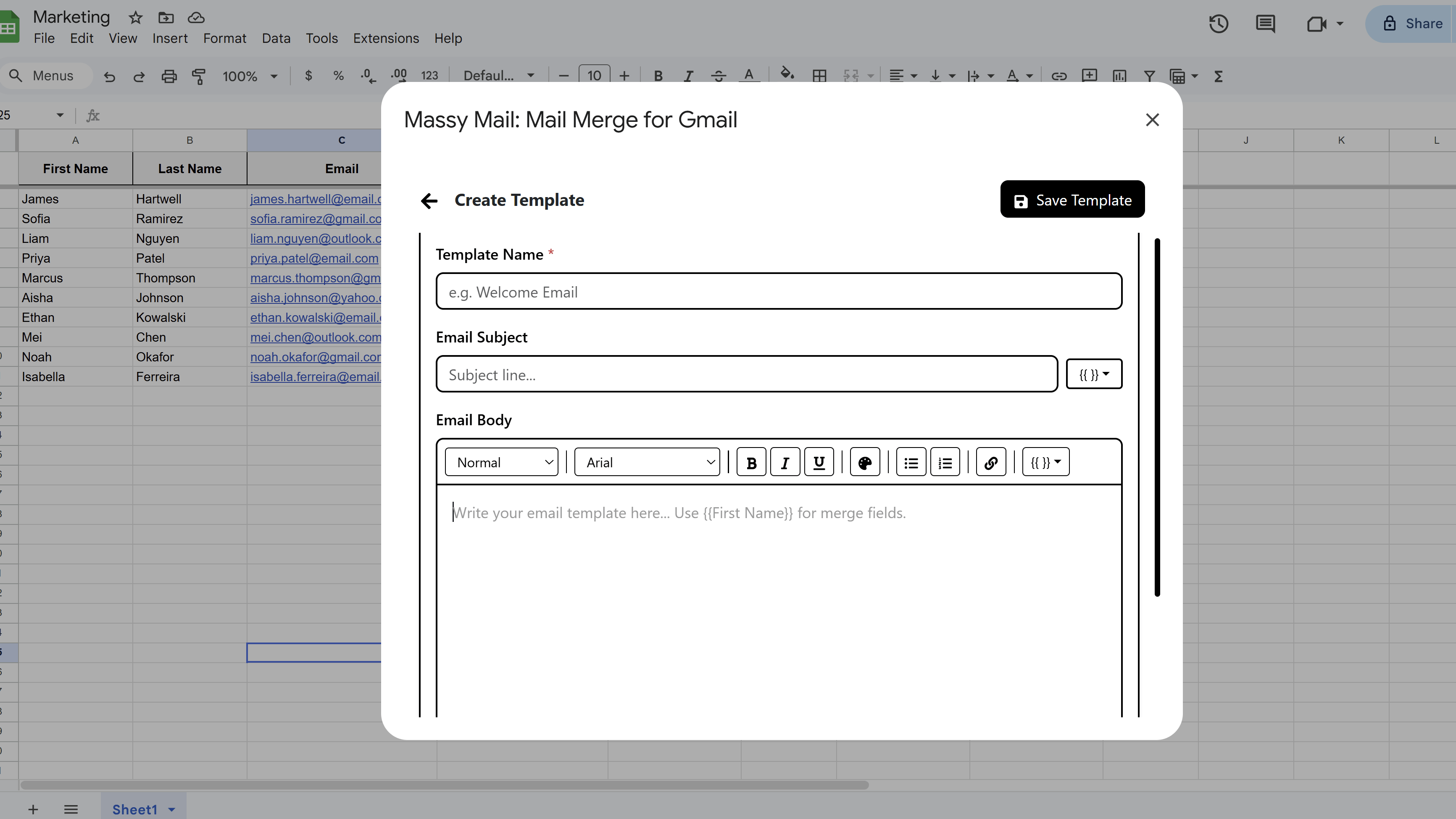Open the Extensions menu
1456x819 pixels.
pos(385,38)
